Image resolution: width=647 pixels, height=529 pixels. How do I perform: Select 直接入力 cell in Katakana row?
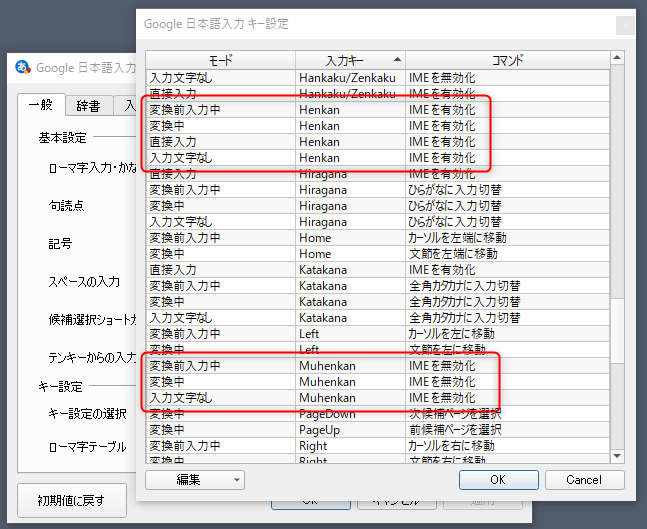pyautogui.click(x=221, y=270)
